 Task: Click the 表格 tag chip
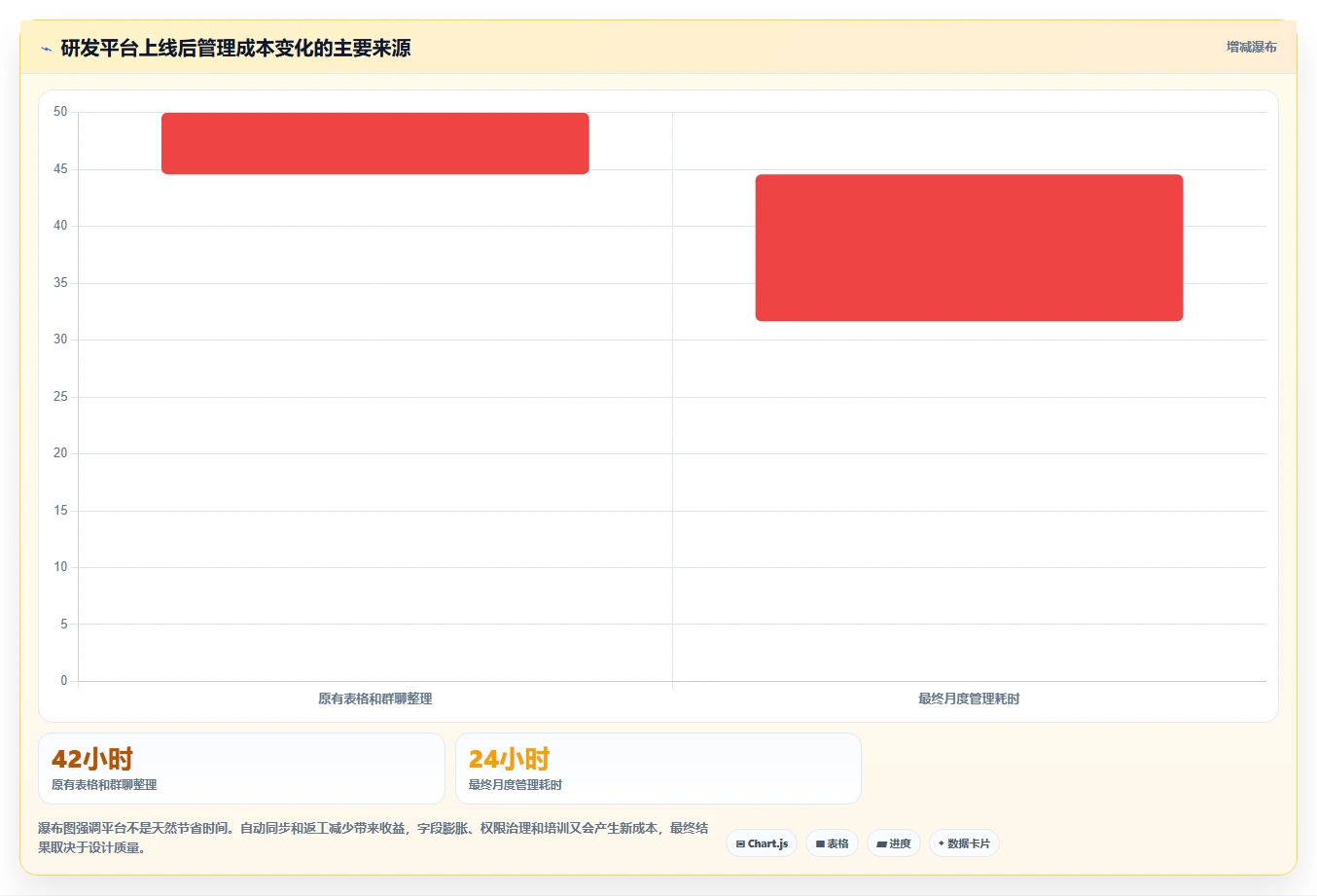(832, 843)
